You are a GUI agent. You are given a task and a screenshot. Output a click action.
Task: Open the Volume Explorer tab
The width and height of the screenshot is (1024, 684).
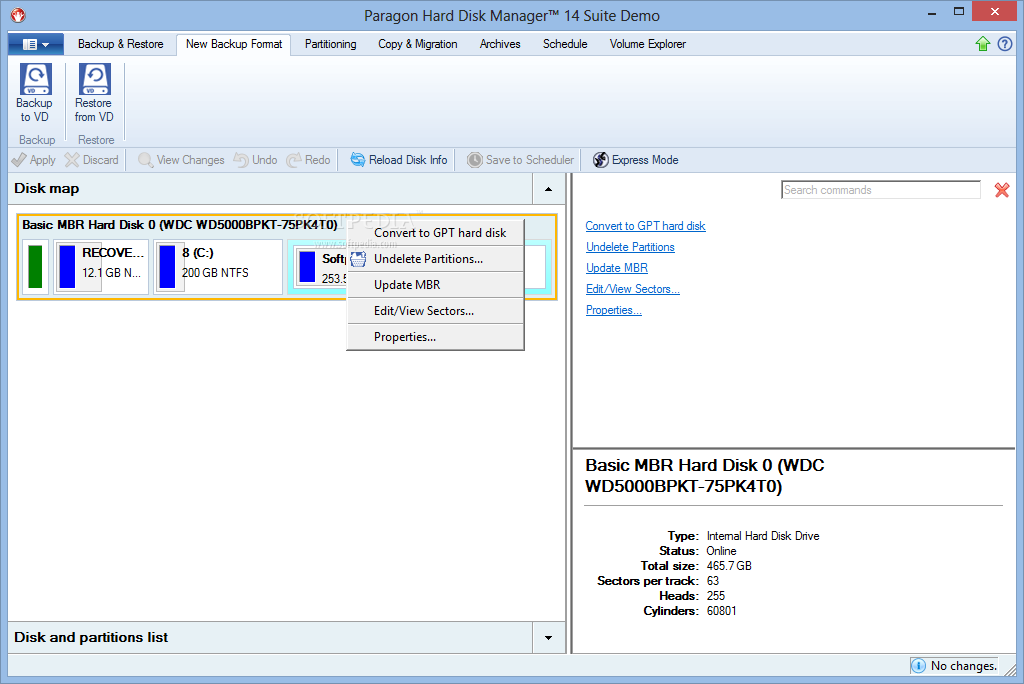[648, 44]
